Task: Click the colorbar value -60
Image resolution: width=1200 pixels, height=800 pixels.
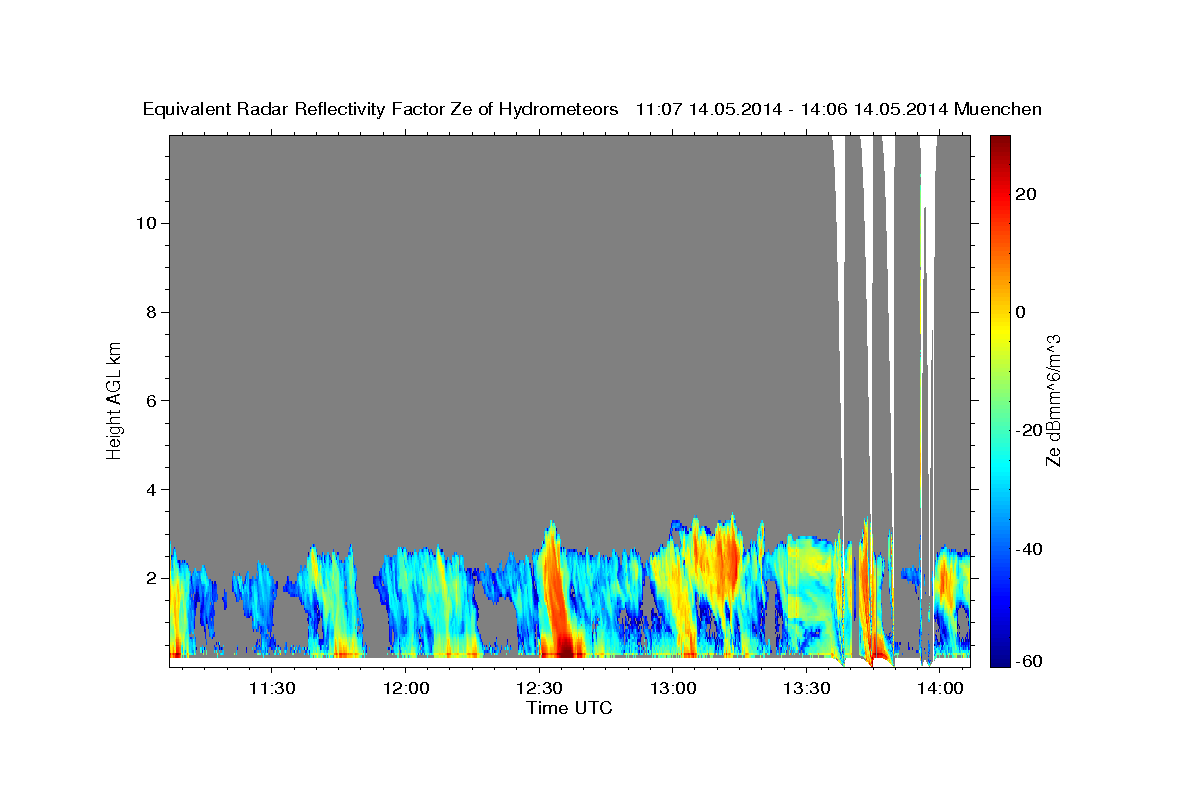Action: 1029,661
